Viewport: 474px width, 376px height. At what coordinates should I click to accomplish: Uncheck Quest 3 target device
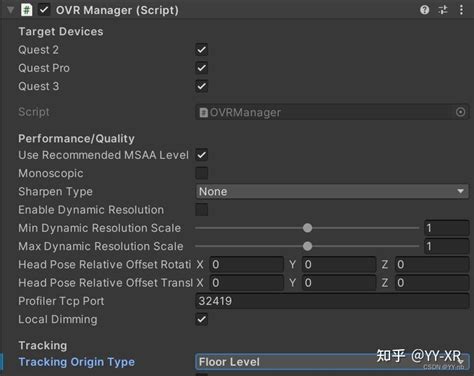pos(202,86)
